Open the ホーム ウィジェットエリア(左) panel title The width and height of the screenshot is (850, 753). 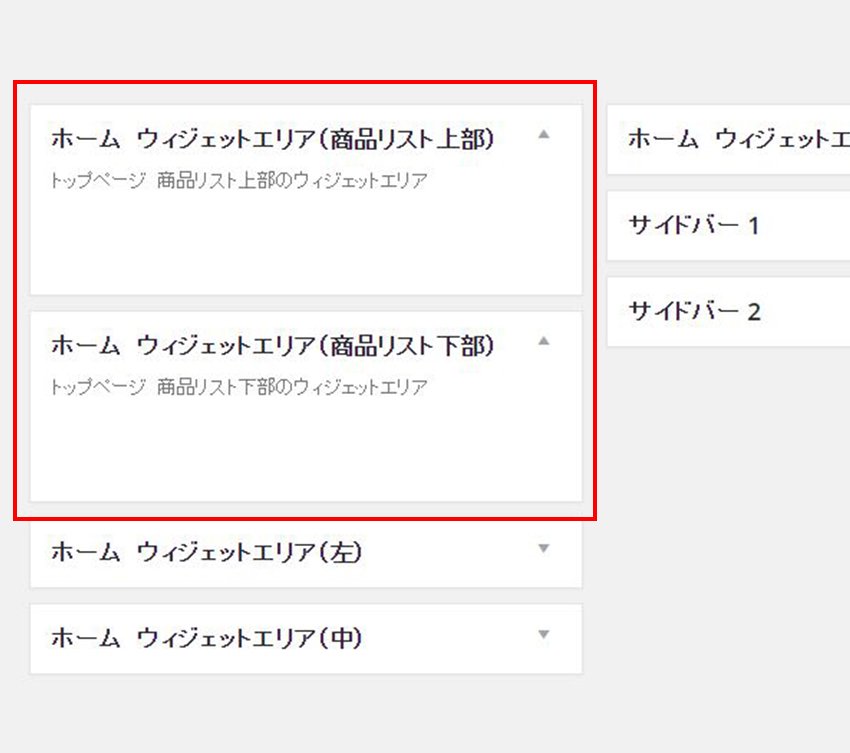coord(205,551)
